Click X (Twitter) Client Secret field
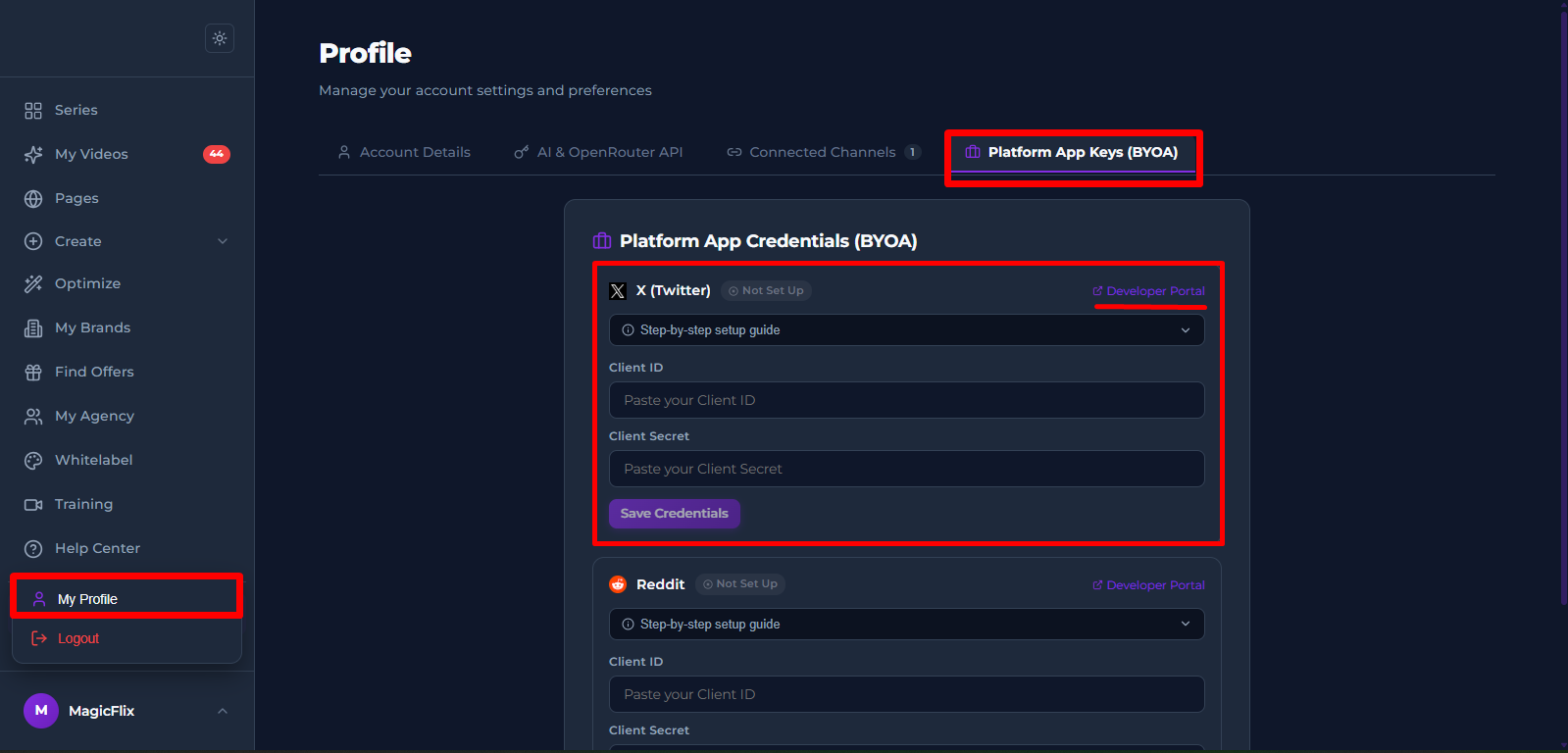The width and height of the screenshot is (1568, 753). tap(907, 469)
